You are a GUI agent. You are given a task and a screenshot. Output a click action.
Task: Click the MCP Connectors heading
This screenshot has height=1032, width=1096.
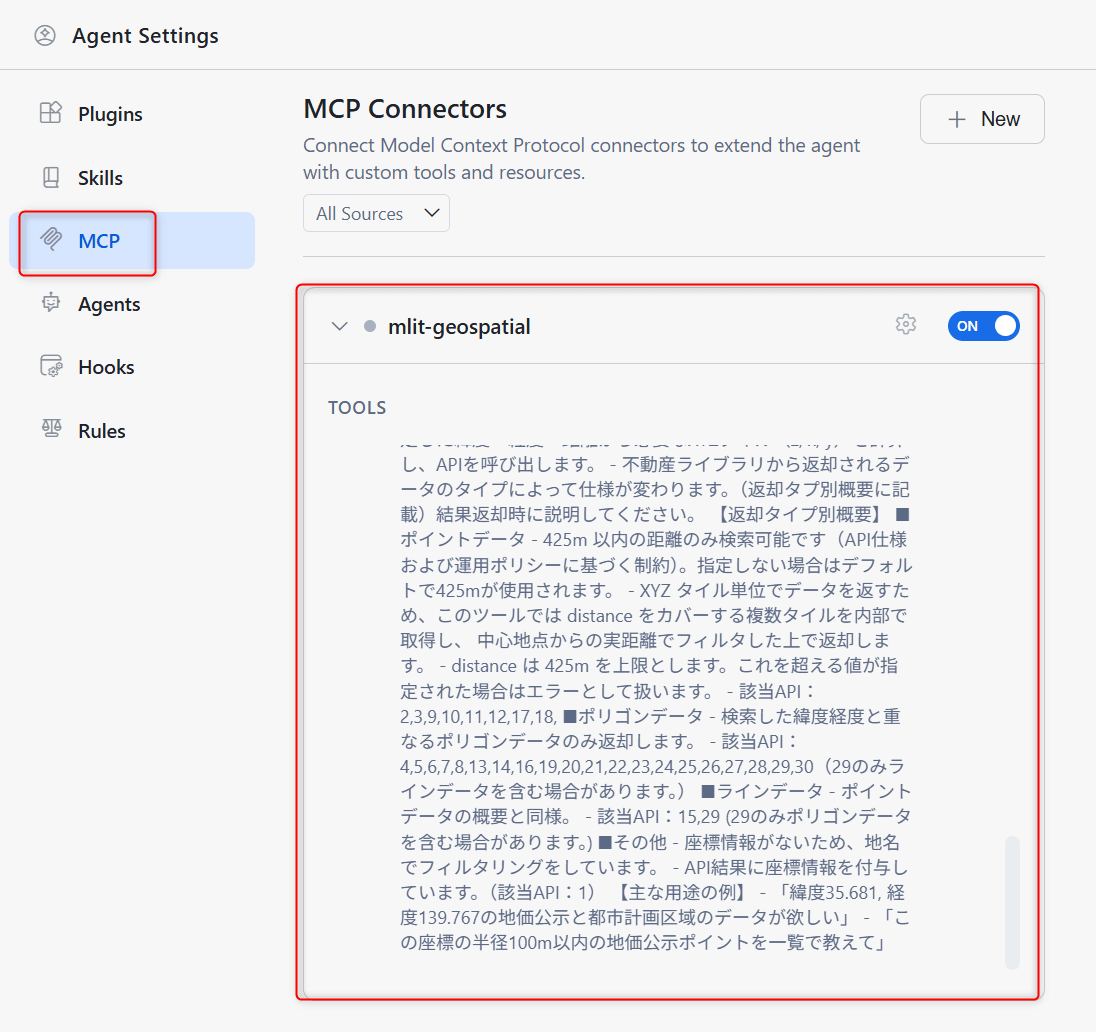[x=405, y=109]
